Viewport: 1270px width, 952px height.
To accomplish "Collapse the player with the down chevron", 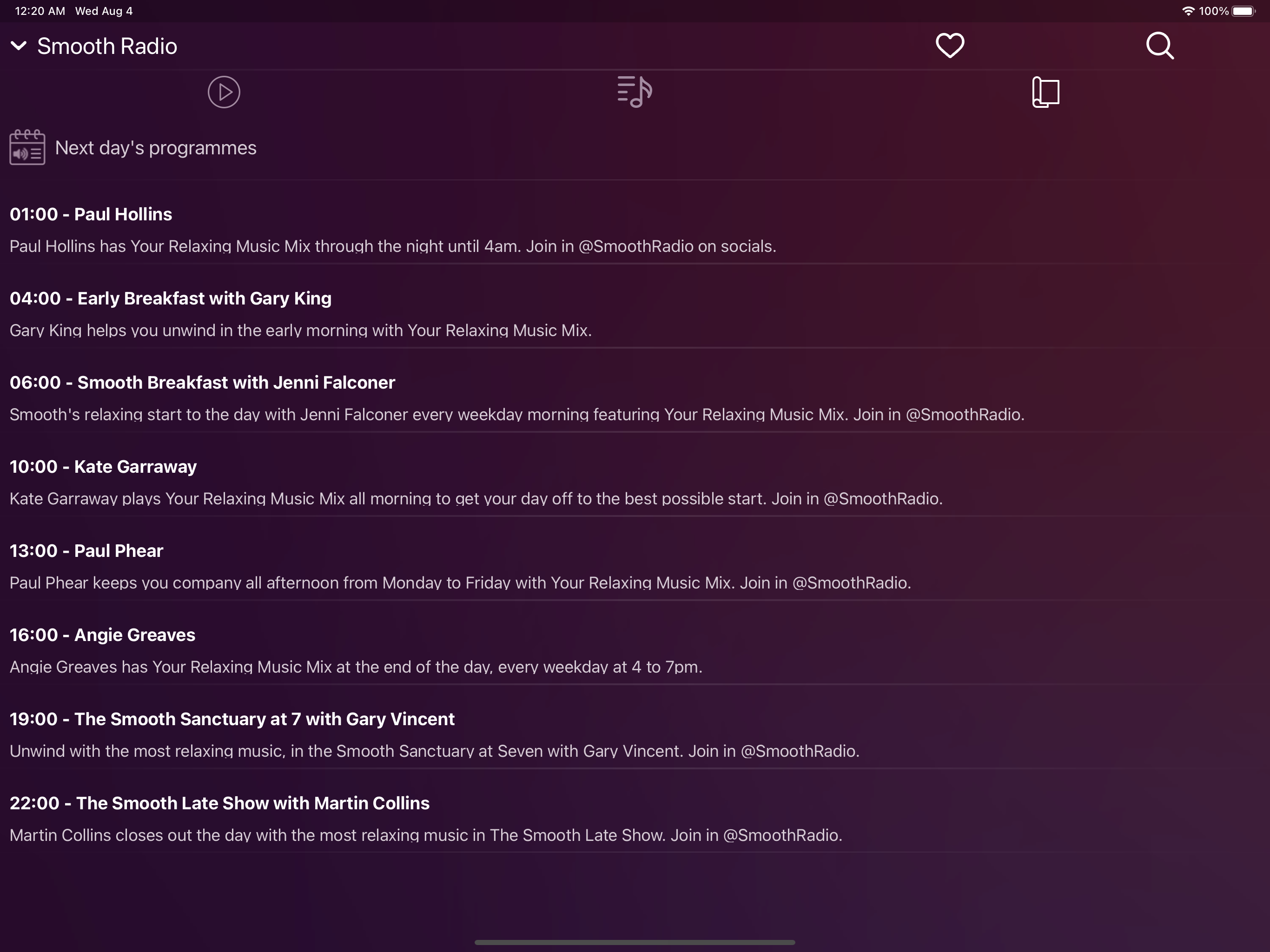I will pos(19,46).
